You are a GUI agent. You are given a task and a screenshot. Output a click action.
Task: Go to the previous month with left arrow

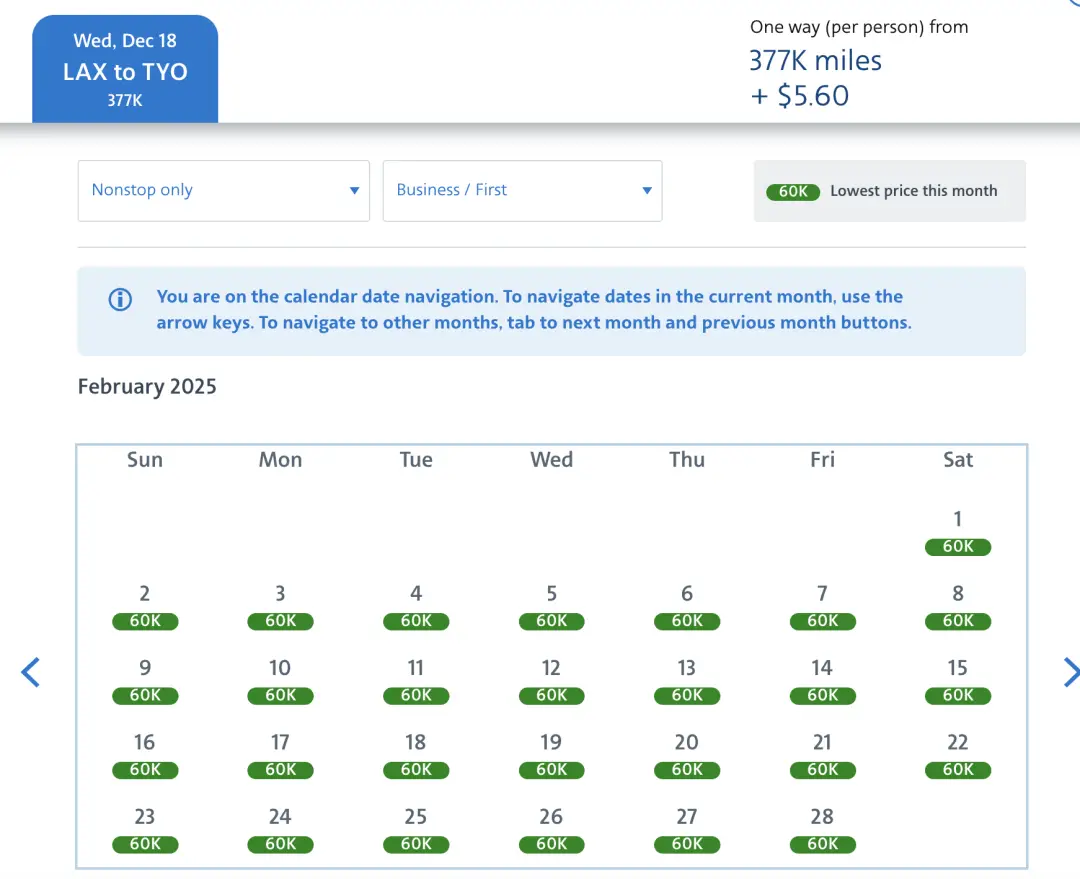tap(31, 672)
